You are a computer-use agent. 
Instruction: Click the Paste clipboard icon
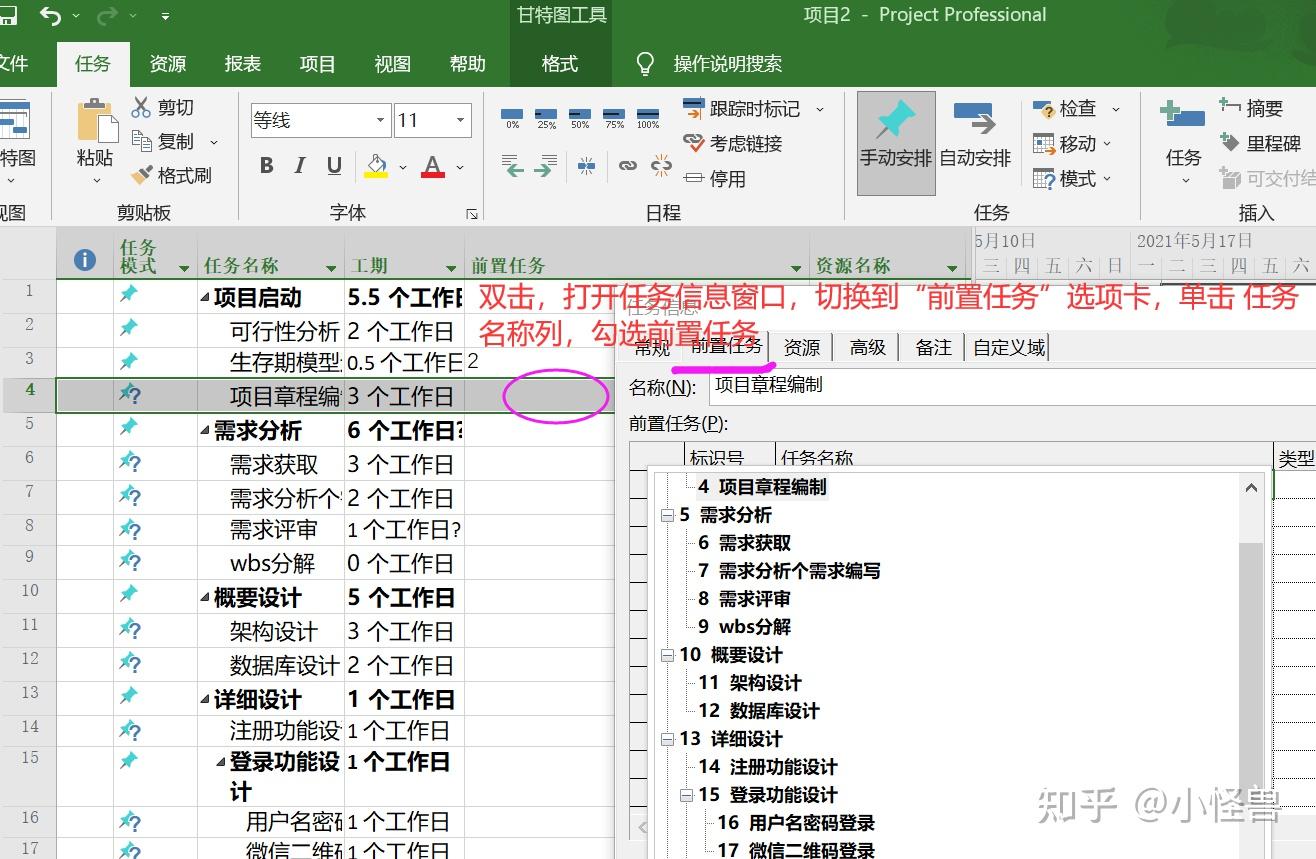[x=97, y=121]
